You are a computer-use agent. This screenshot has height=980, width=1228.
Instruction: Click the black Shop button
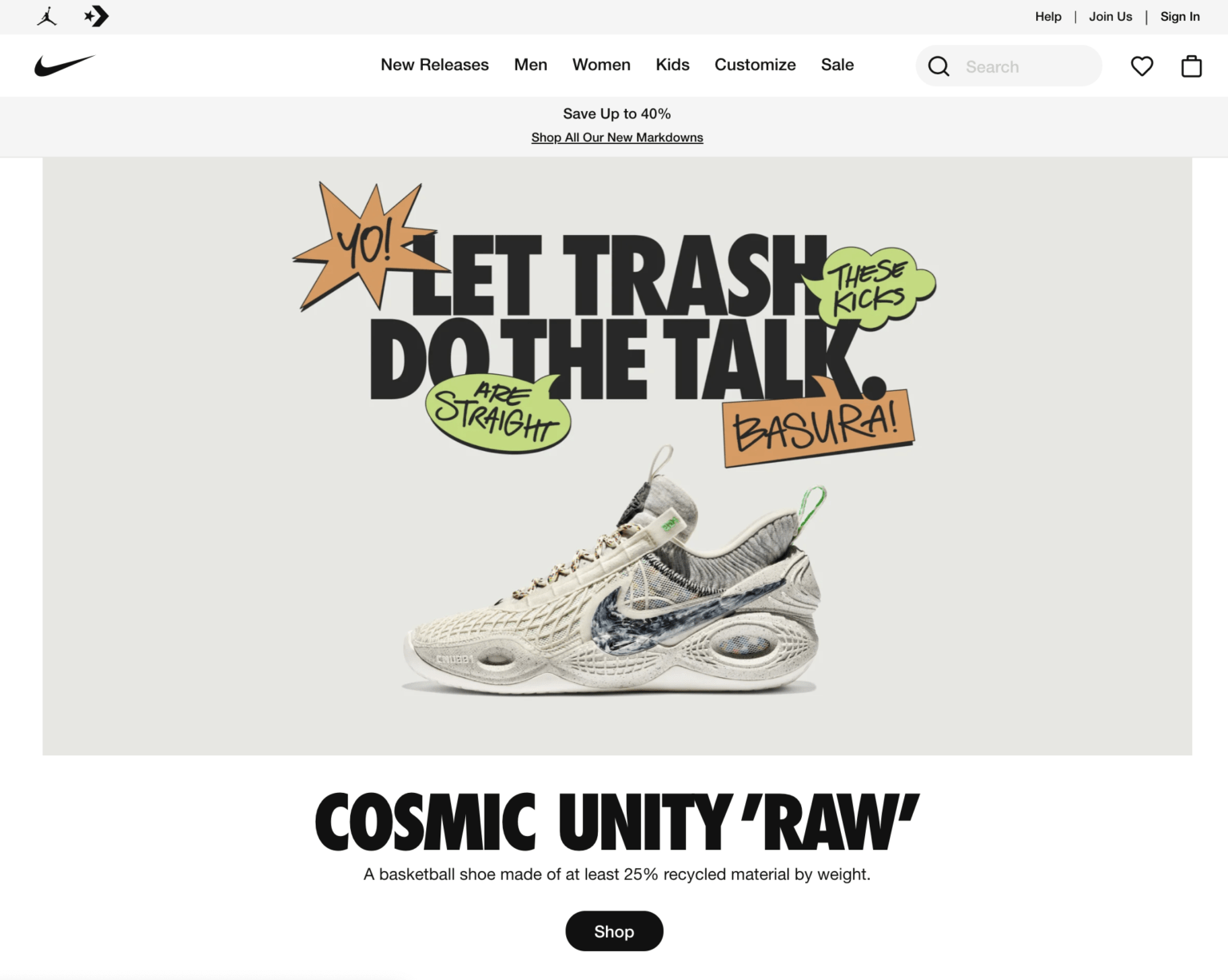[x=614, y=931]
